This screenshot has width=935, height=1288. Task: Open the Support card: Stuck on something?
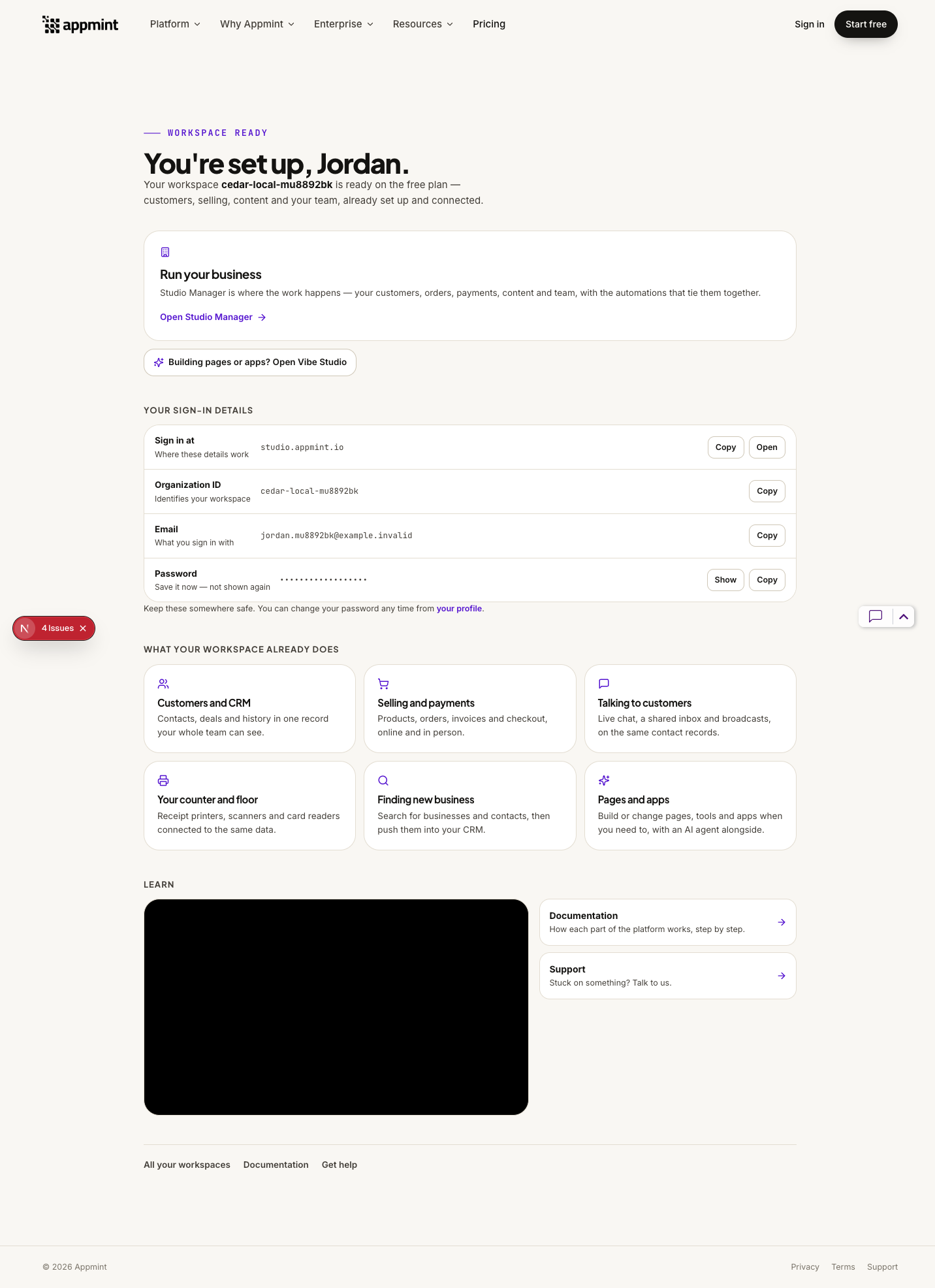point(668,976)
